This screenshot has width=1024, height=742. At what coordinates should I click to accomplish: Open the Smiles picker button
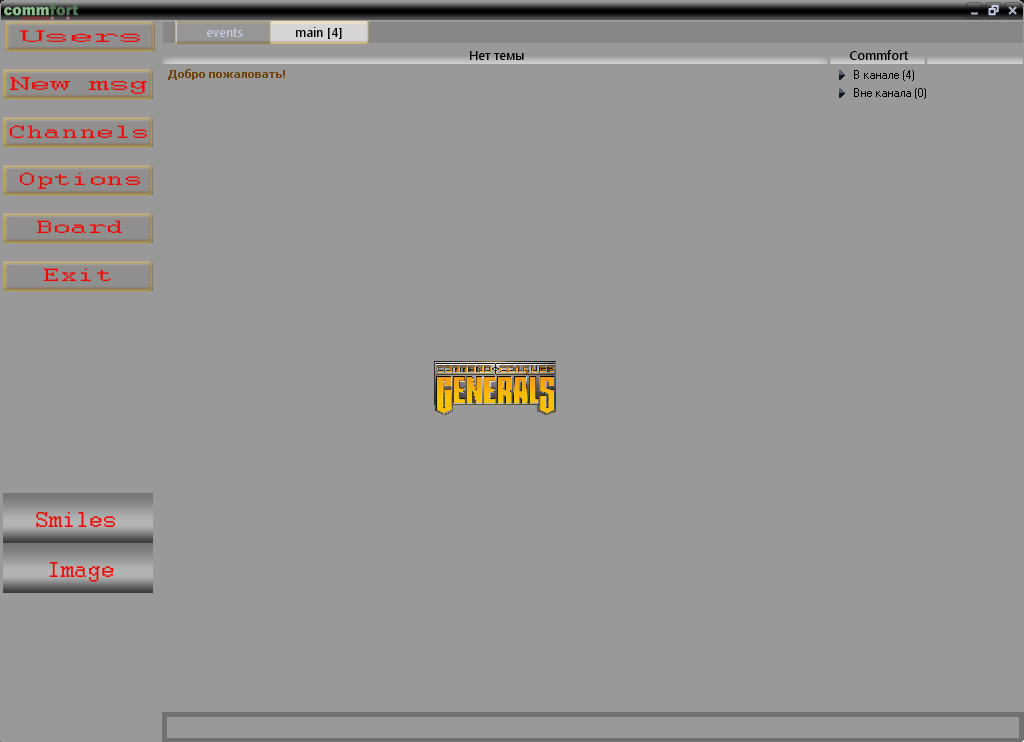(78, 518)
